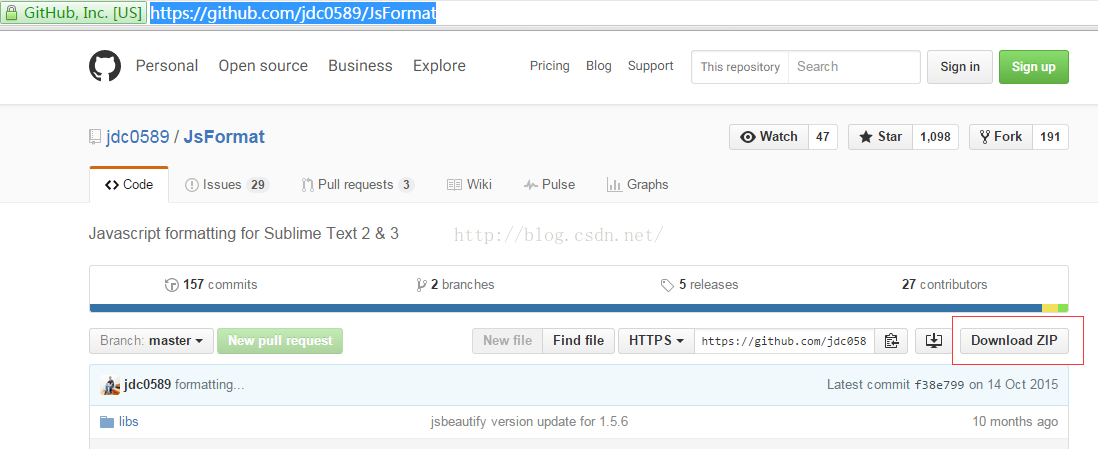Click the New file button
The width and height of the screenshot is (1098, 449).
508,341
